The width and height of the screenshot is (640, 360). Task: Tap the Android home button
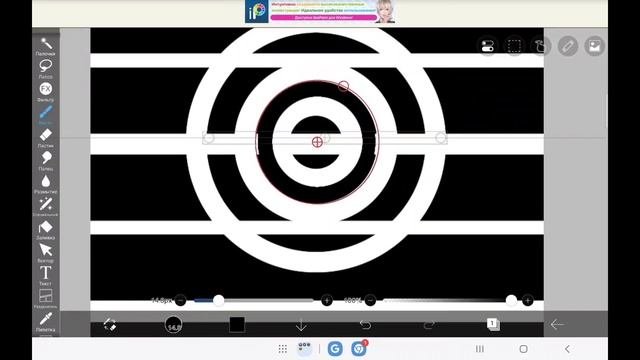click(523, 349)
